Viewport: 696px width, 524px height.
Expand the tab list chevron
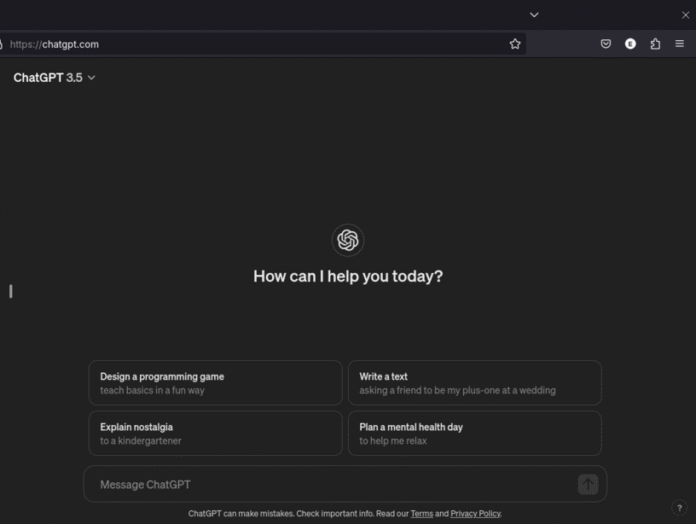point(534,15)
